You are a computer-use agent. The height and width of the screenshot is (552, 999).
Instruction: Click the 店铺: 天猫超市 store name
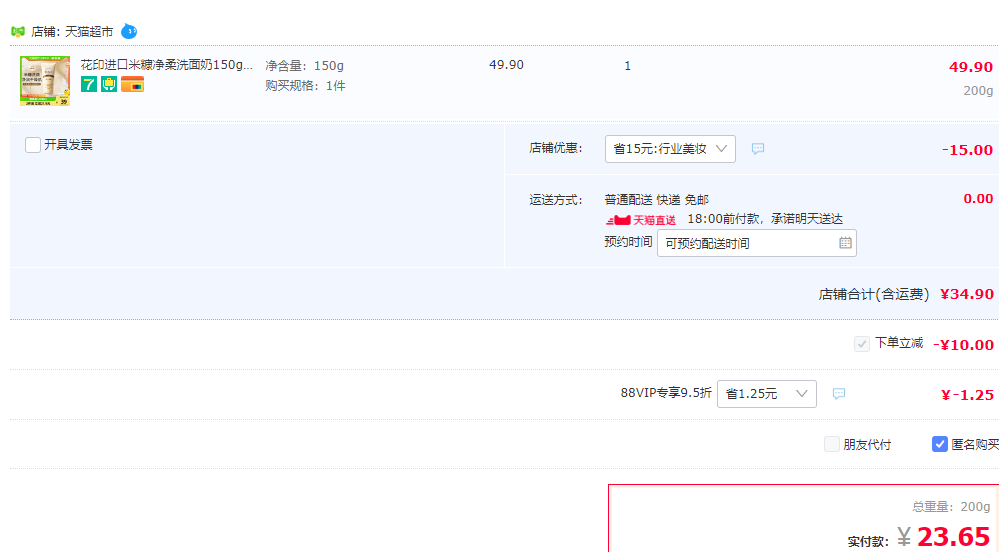[73, 31]
